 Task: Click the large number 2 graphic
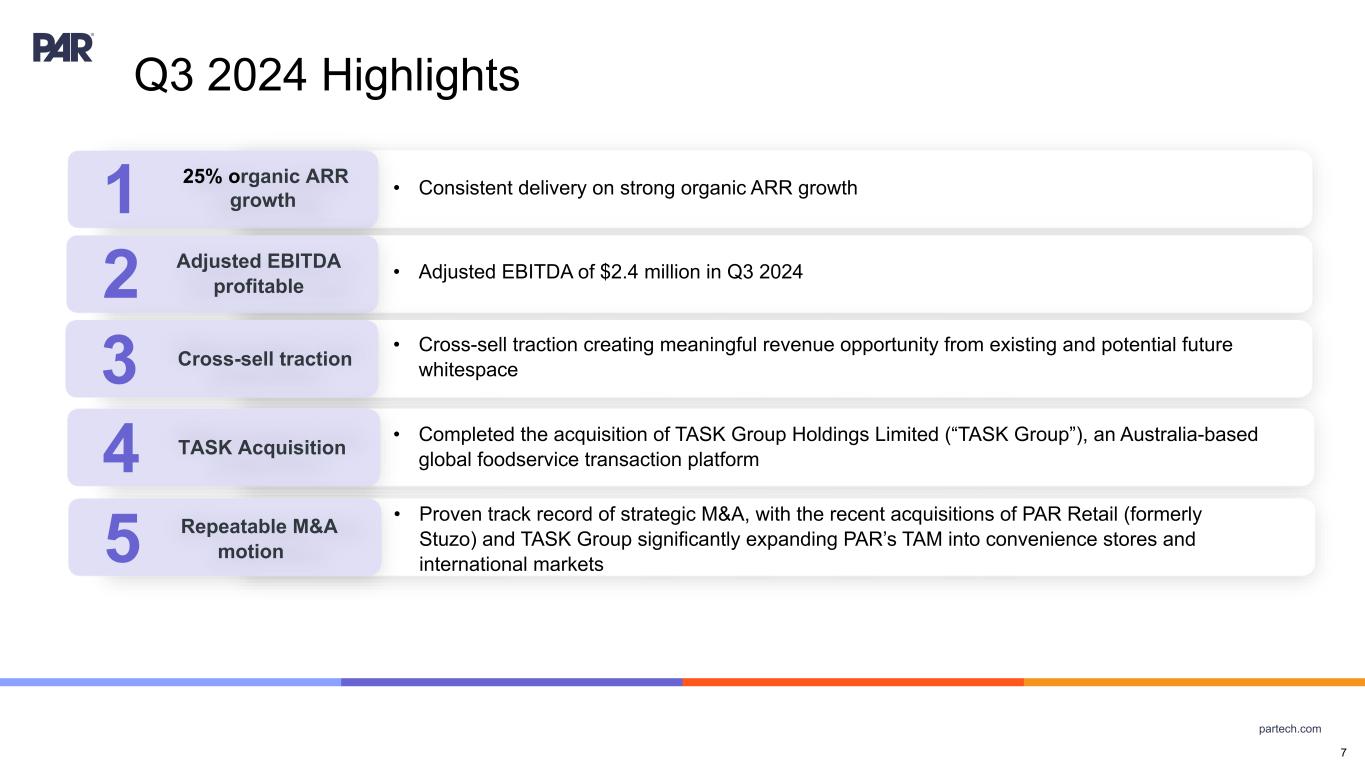coord(120,276)
